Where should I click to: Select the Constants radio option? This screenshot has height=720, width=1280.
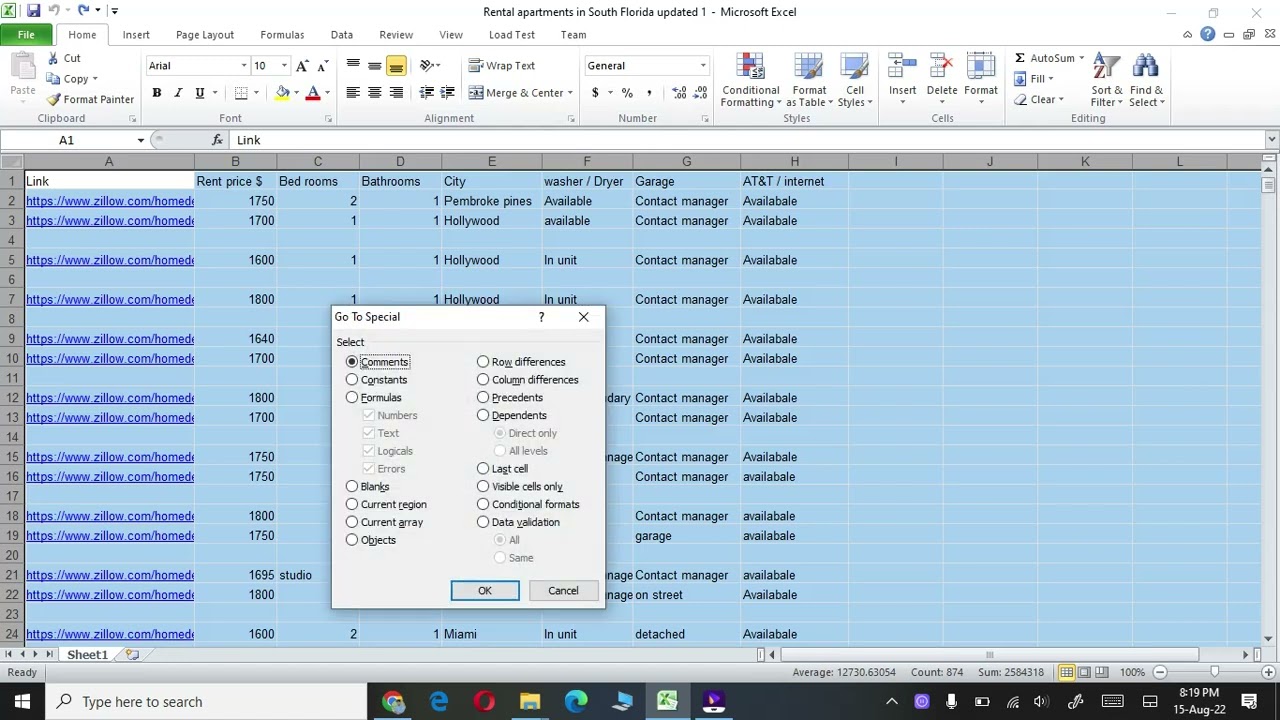coord(352,380)
